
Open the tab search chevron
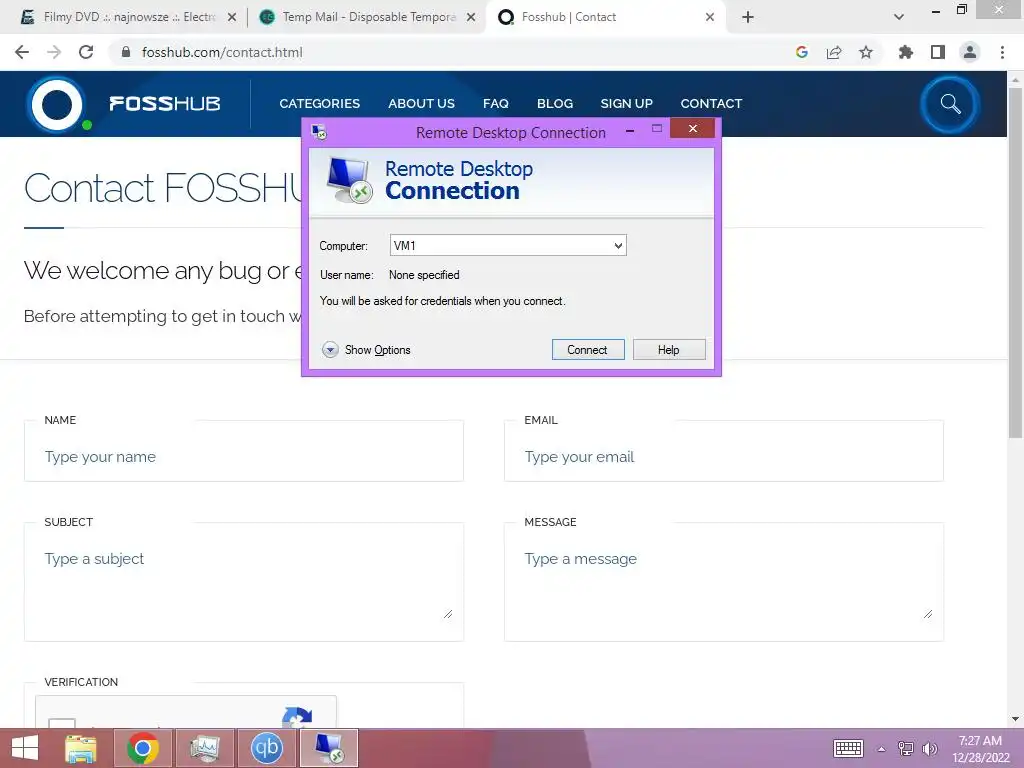point(899,18)
